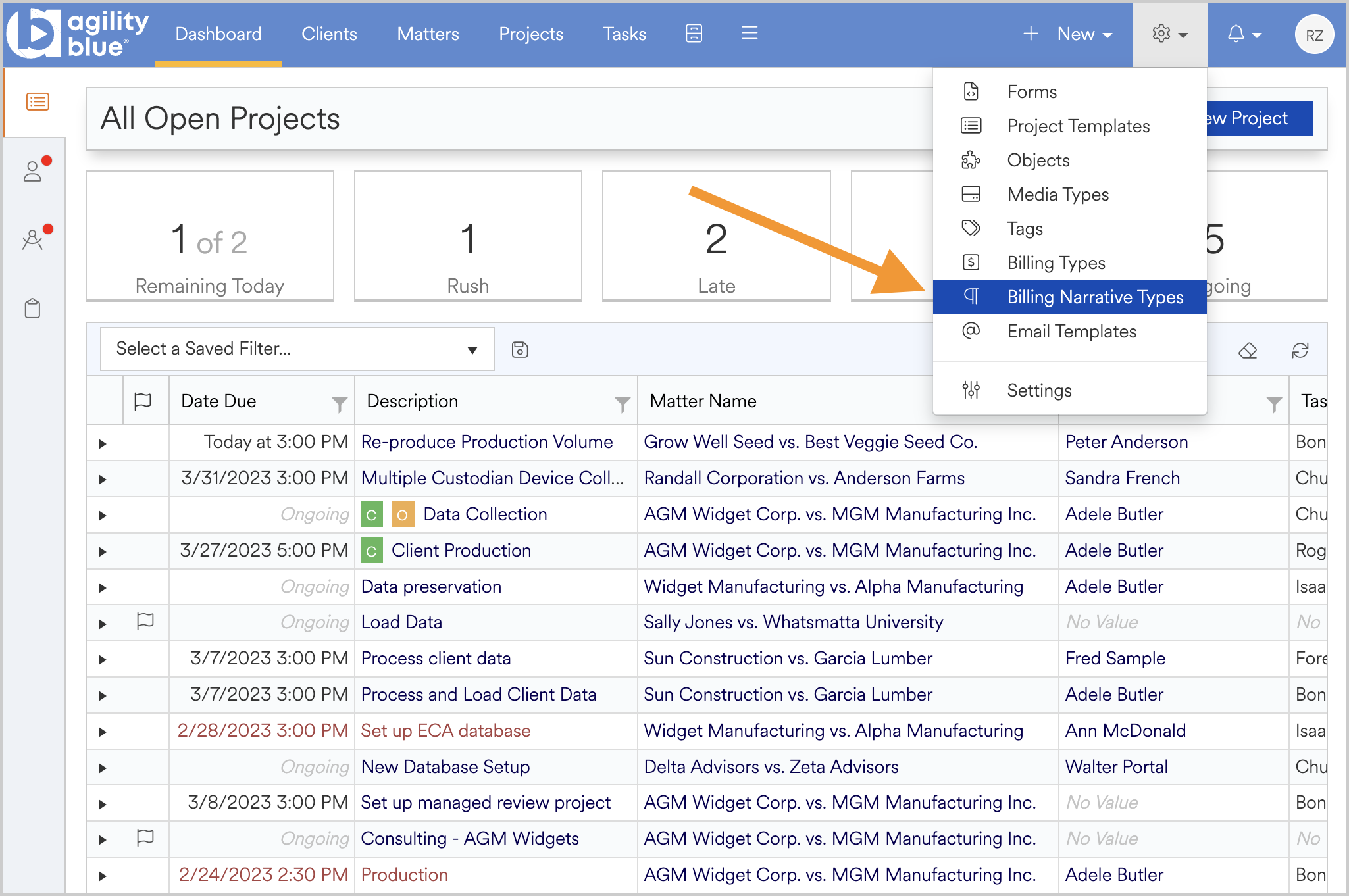This screenshot has height=896, width=1349.
Task: Click orange O badge on Data Collection row
Action: pos(403,514)
